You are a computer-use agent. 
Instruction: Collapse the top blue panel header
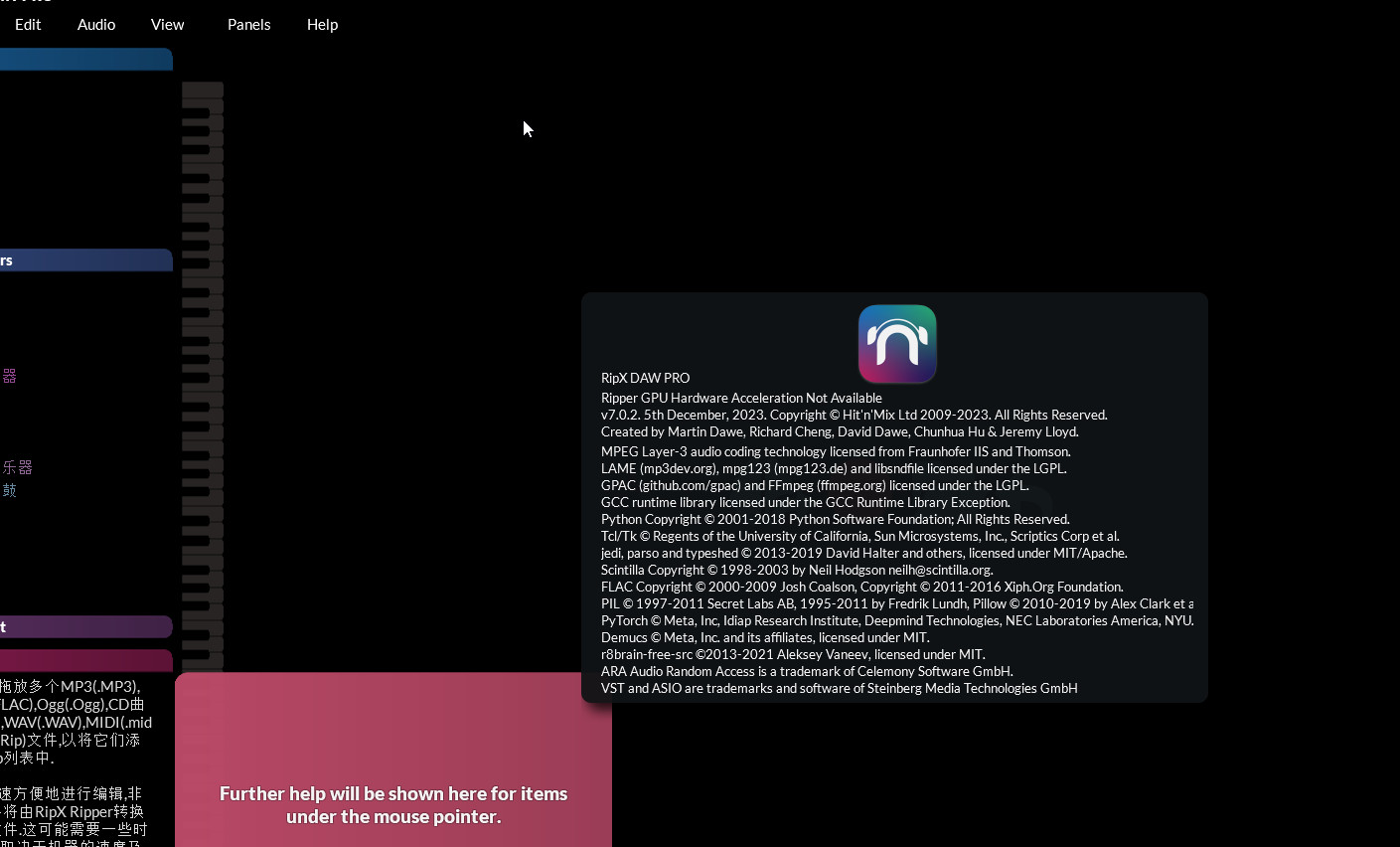(85, 60)
